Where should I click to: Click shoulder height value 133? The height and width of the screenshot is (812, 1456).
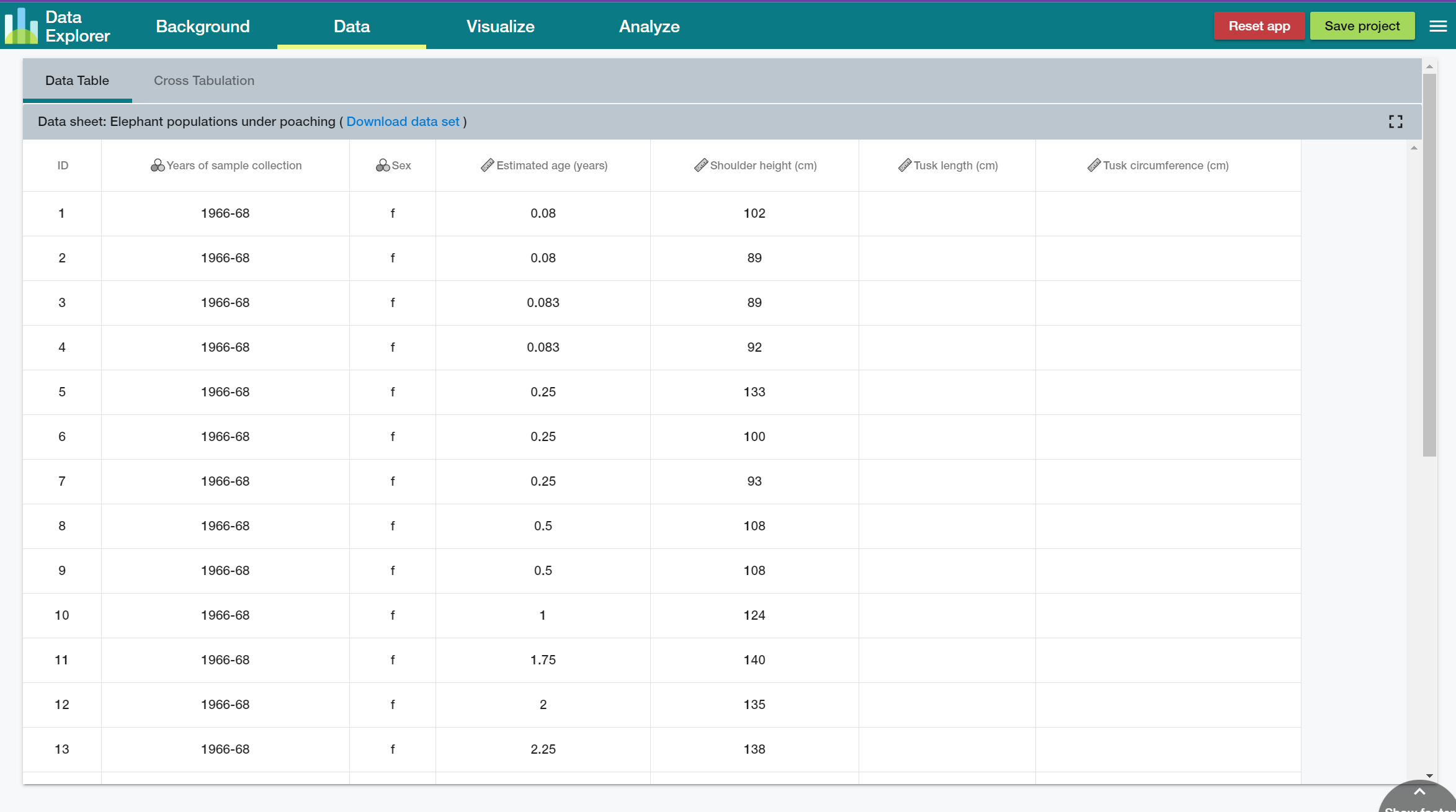pyautogui.click(x=754, y=392)
